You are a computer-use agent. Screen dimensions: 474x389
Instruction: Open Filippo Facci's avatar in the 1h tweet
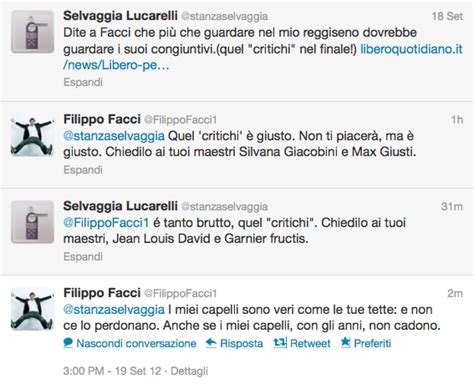click(32, 136)
